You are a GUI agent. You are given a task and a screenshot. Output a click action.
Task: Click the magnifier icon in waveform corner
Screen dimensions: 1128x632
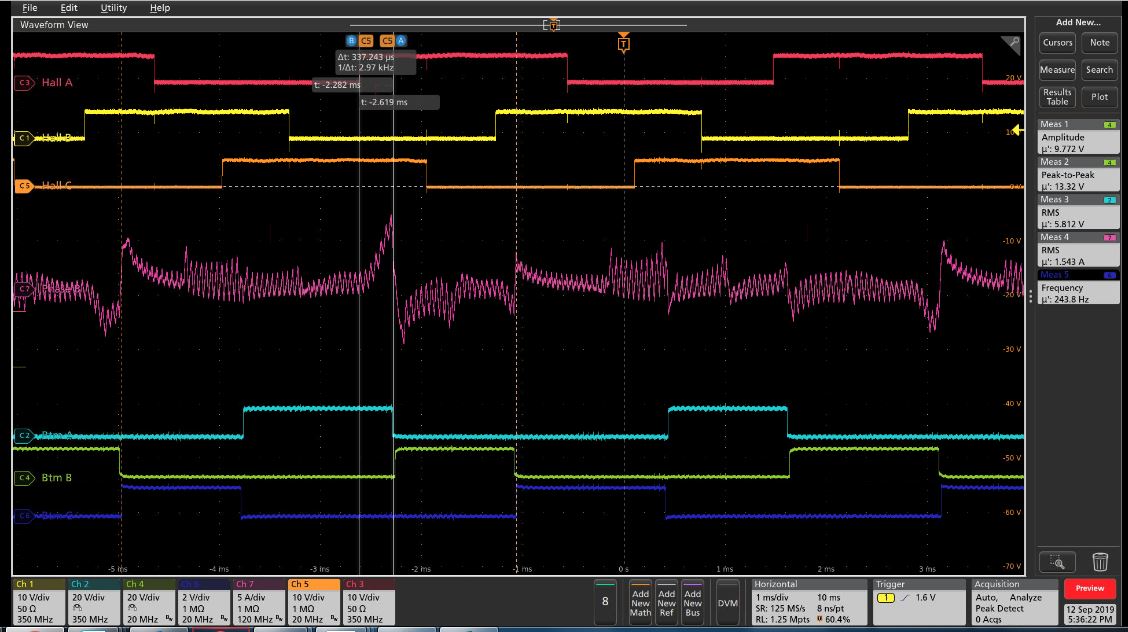pos(1011,45)
